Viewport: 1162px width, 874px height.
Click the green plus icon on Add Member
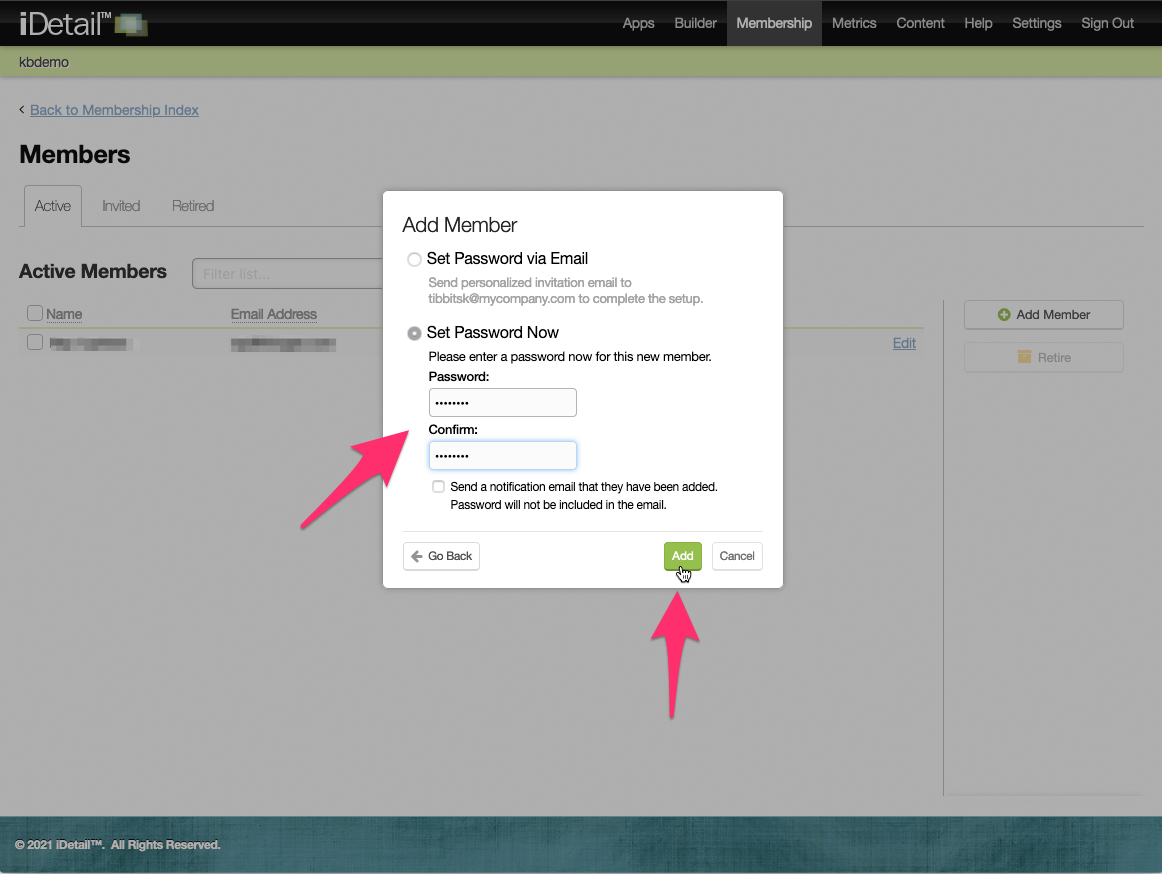click(1003, 315)
